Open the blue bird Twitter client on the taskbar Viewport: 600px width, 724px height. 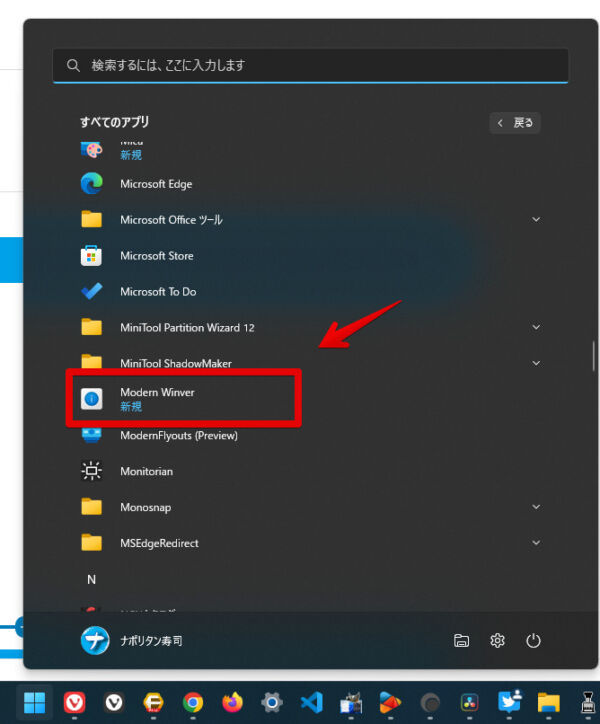coord(509,702)
